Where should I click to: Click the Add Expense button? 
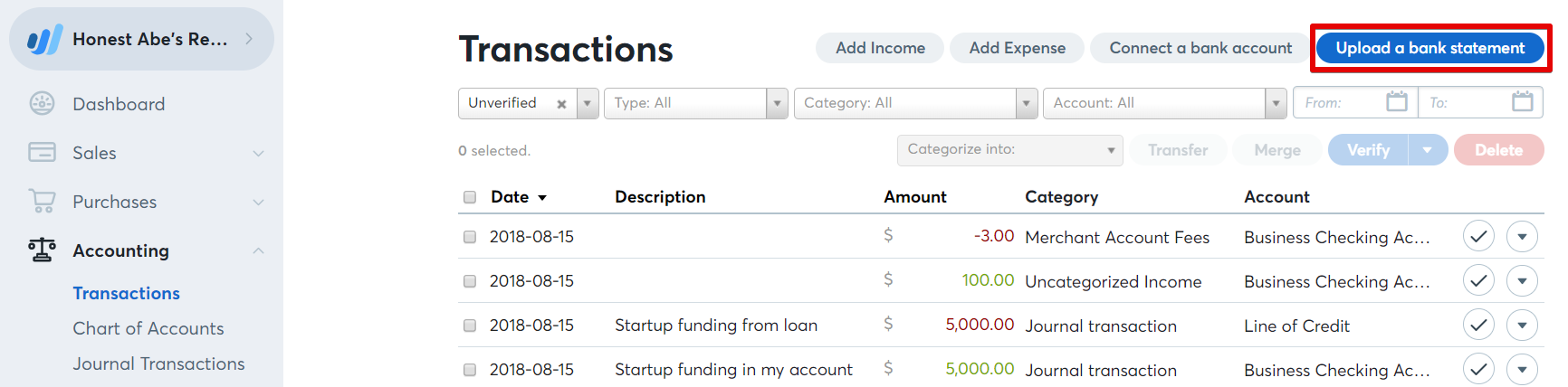click(x=1017, y=48)
